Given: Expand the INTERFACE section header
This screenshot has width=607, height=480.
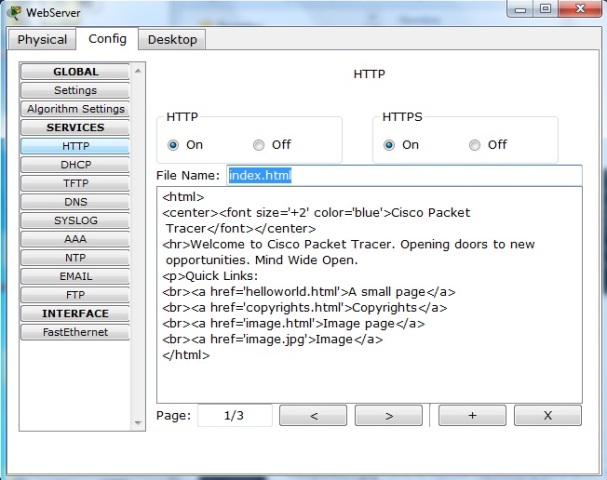Looking at the screenshot, I should (x=75, y=314).
